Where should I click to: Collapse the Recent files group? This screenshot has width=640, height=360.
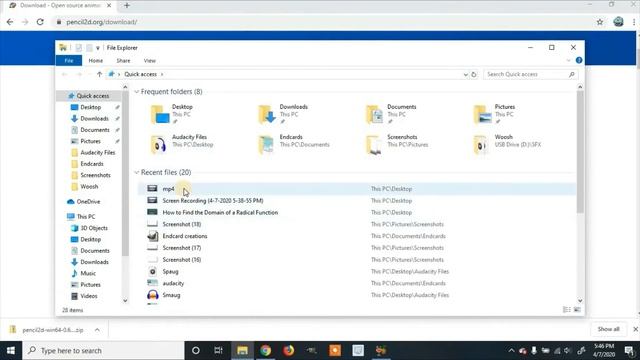[137, 173]
